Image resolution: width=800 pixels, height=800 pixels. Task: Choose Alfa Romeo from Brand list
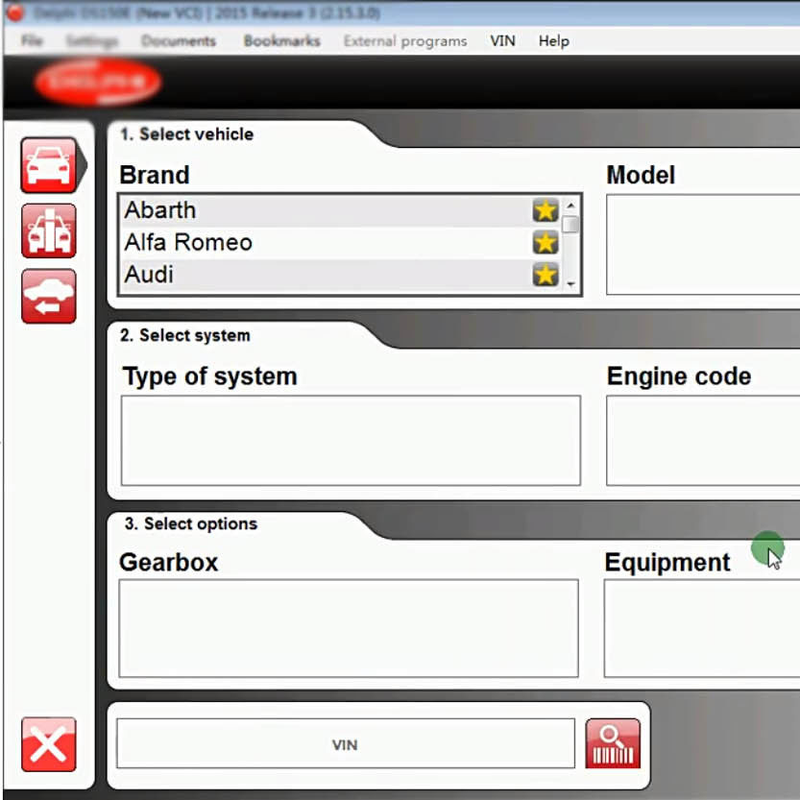(x=188, y=242)
